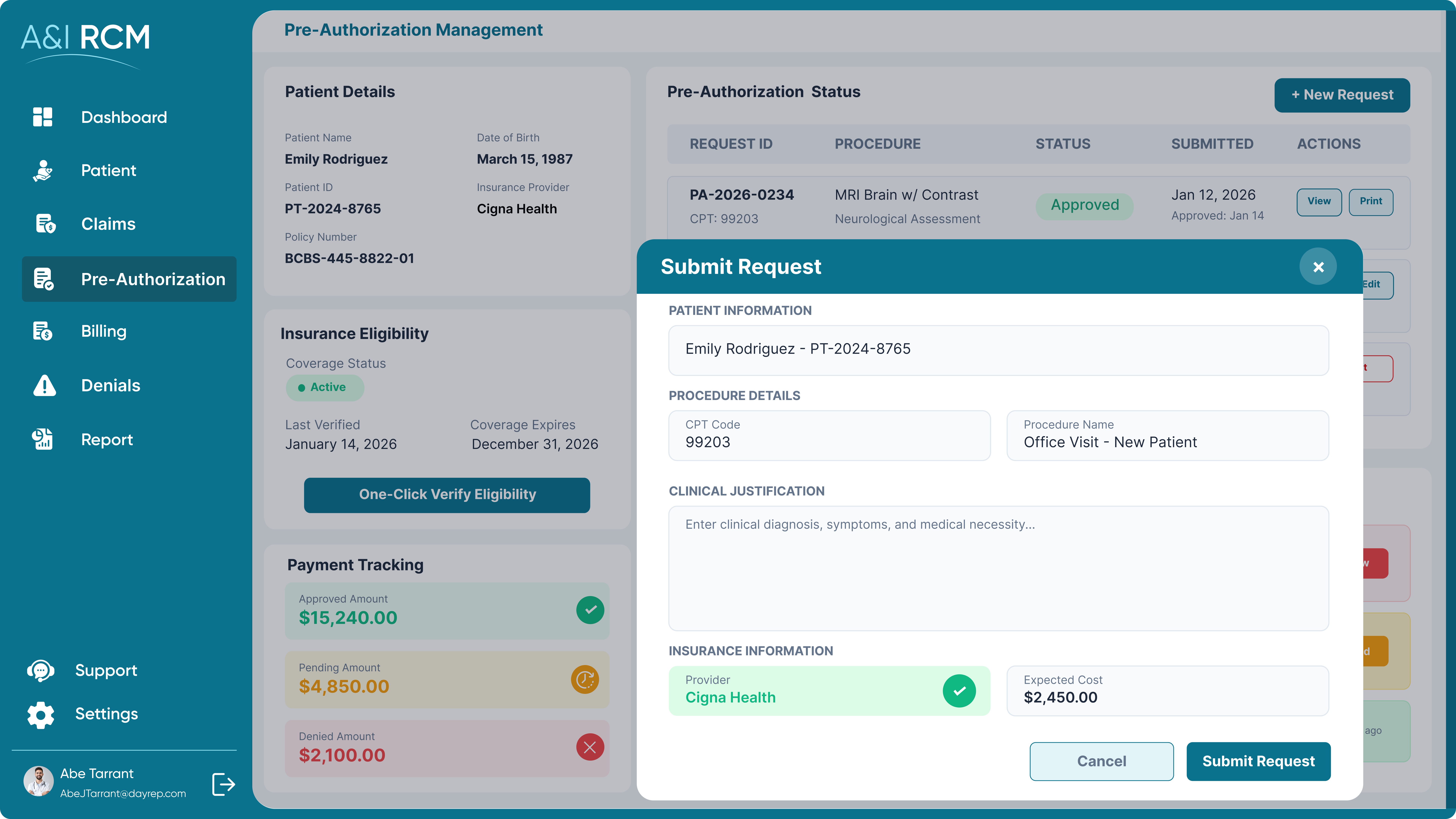Click the clinical justification text area
Screen dimensions: 1456x819
coord(998,568)
